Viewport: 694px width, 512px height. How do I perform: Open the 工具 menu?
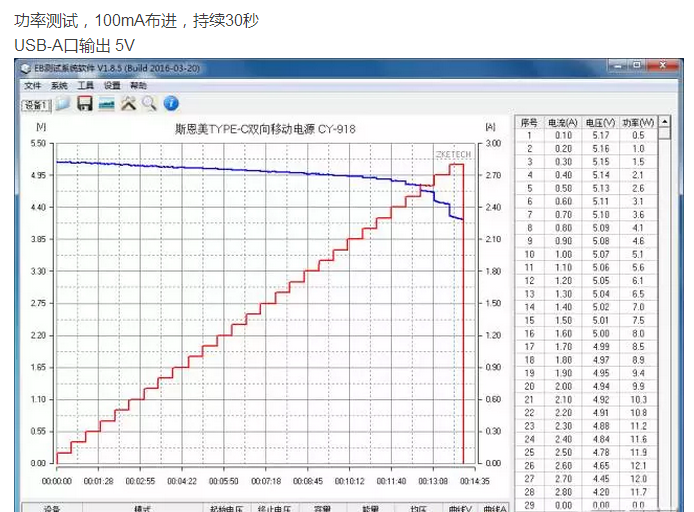(86, 86)
